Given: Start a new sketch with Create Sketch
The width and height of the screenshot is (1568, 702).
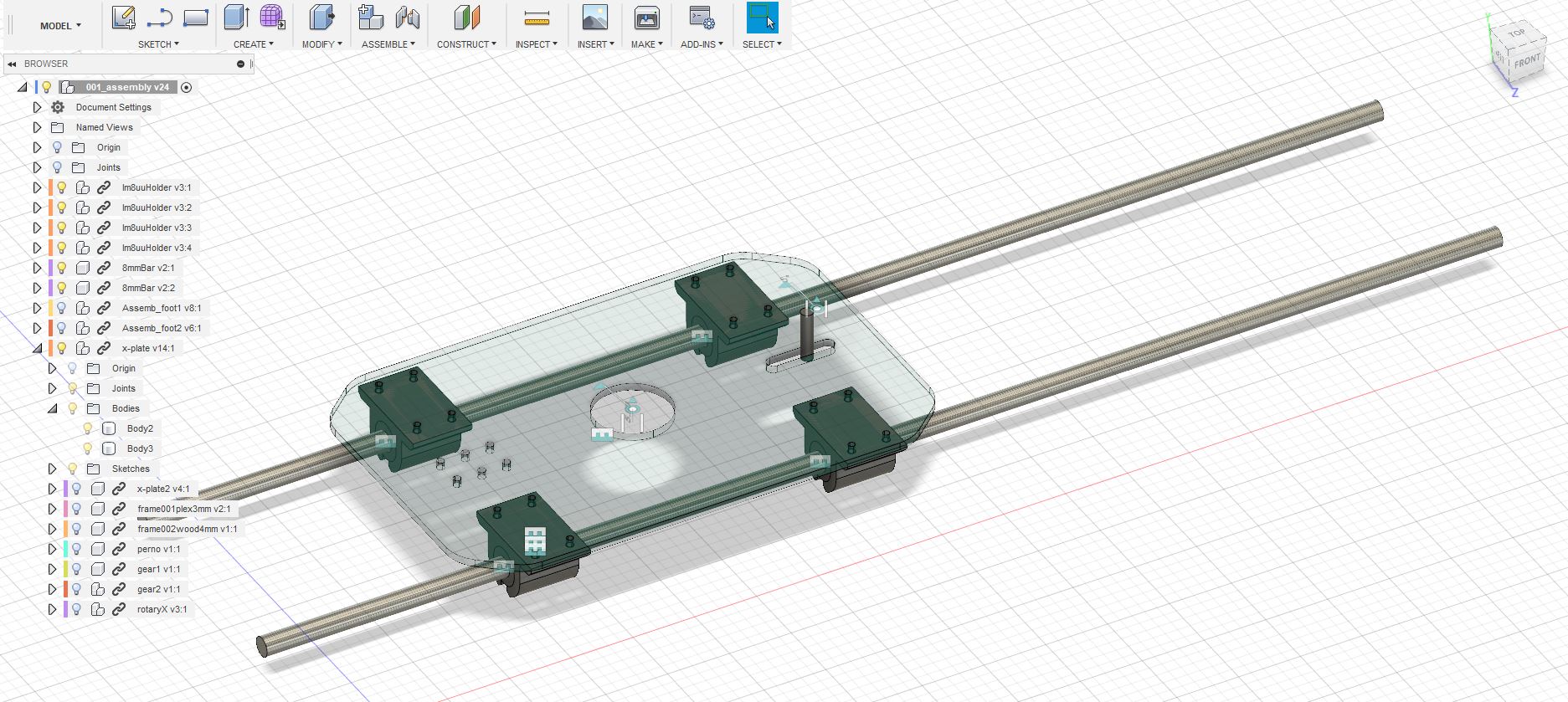Looking at the screenshot, I should coord(123,18).
